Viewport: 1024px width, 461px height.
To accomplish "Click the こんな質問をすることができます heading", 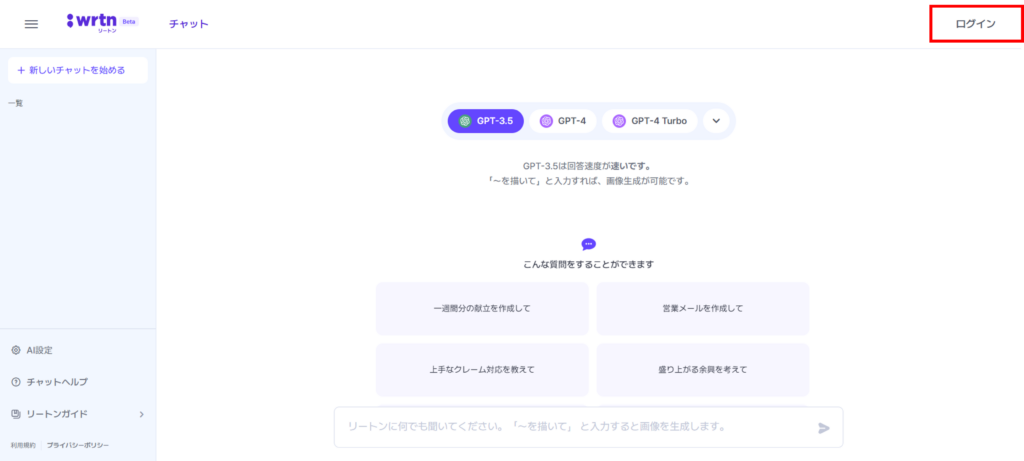I will coord(588,264).
